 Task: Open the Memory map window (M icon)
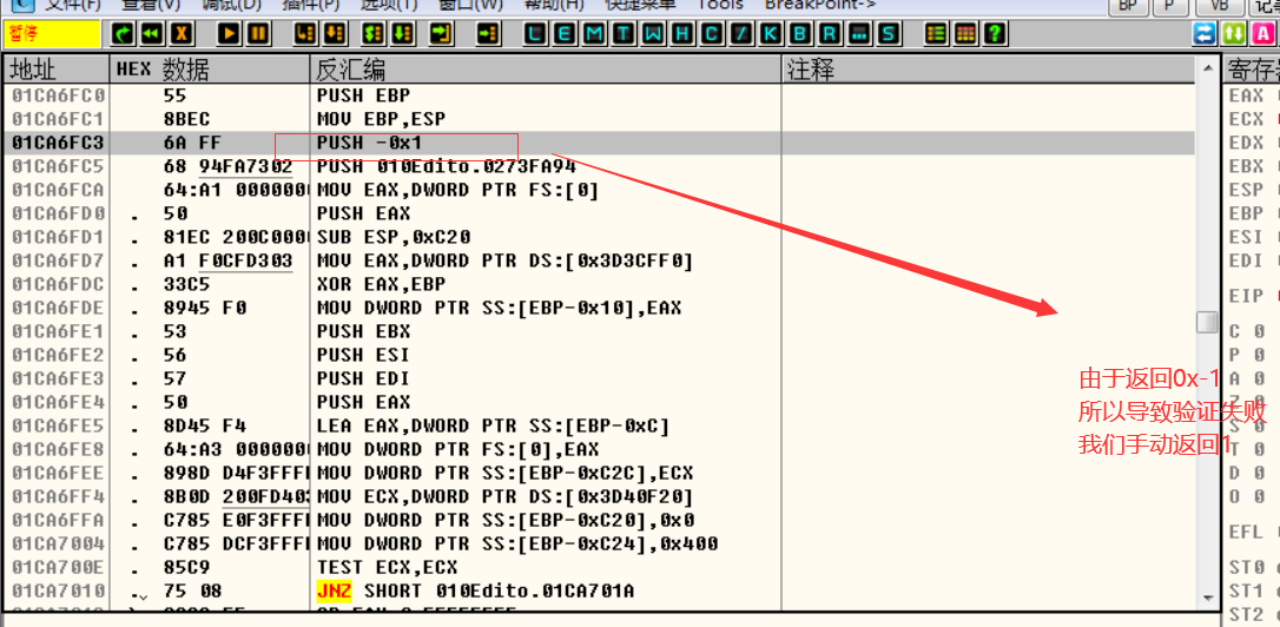point(594,34)
